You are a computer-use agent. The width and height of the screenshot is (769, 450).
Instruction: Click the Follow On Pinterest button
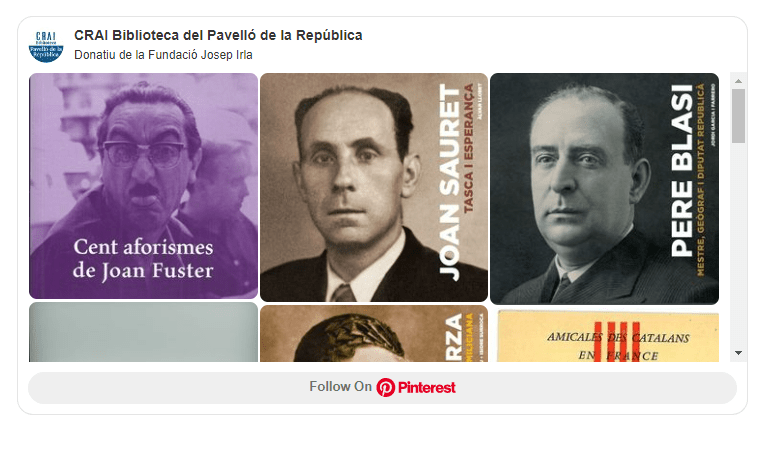(382, 388)
